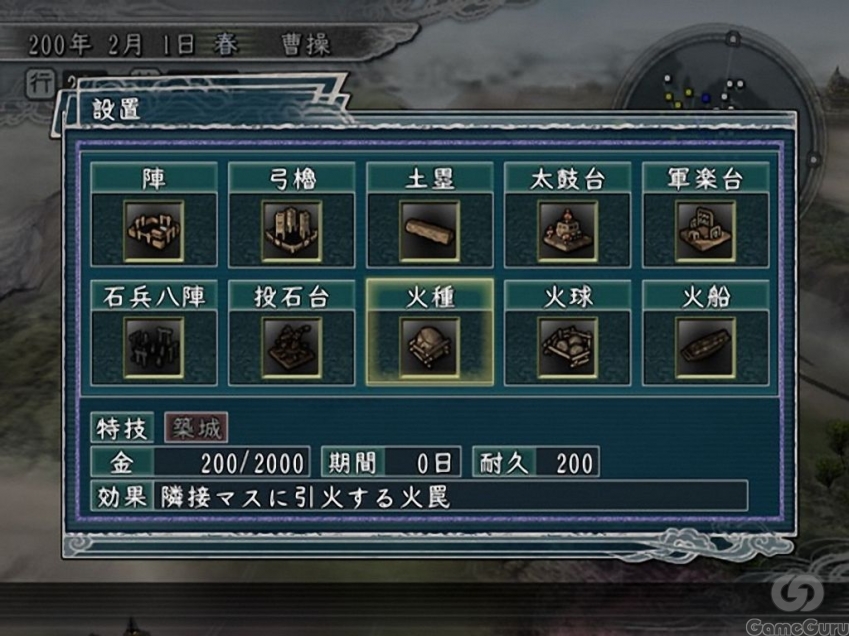Click the 金 200/2000 gold field
Viewport: 849px width, 636px height.
coord(200,462)
